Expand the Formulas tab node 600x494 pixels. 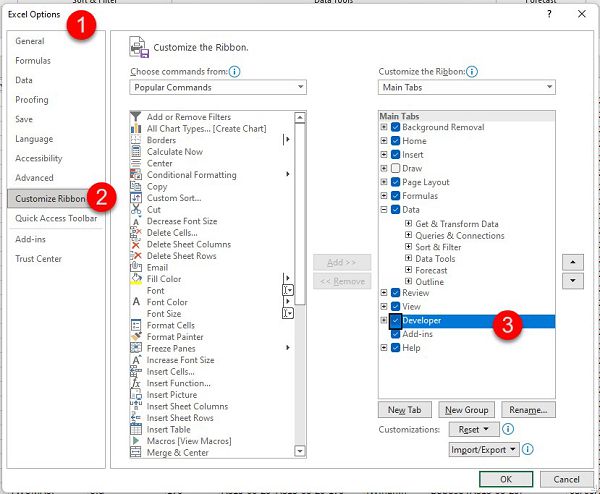click(x=384, y=196)
